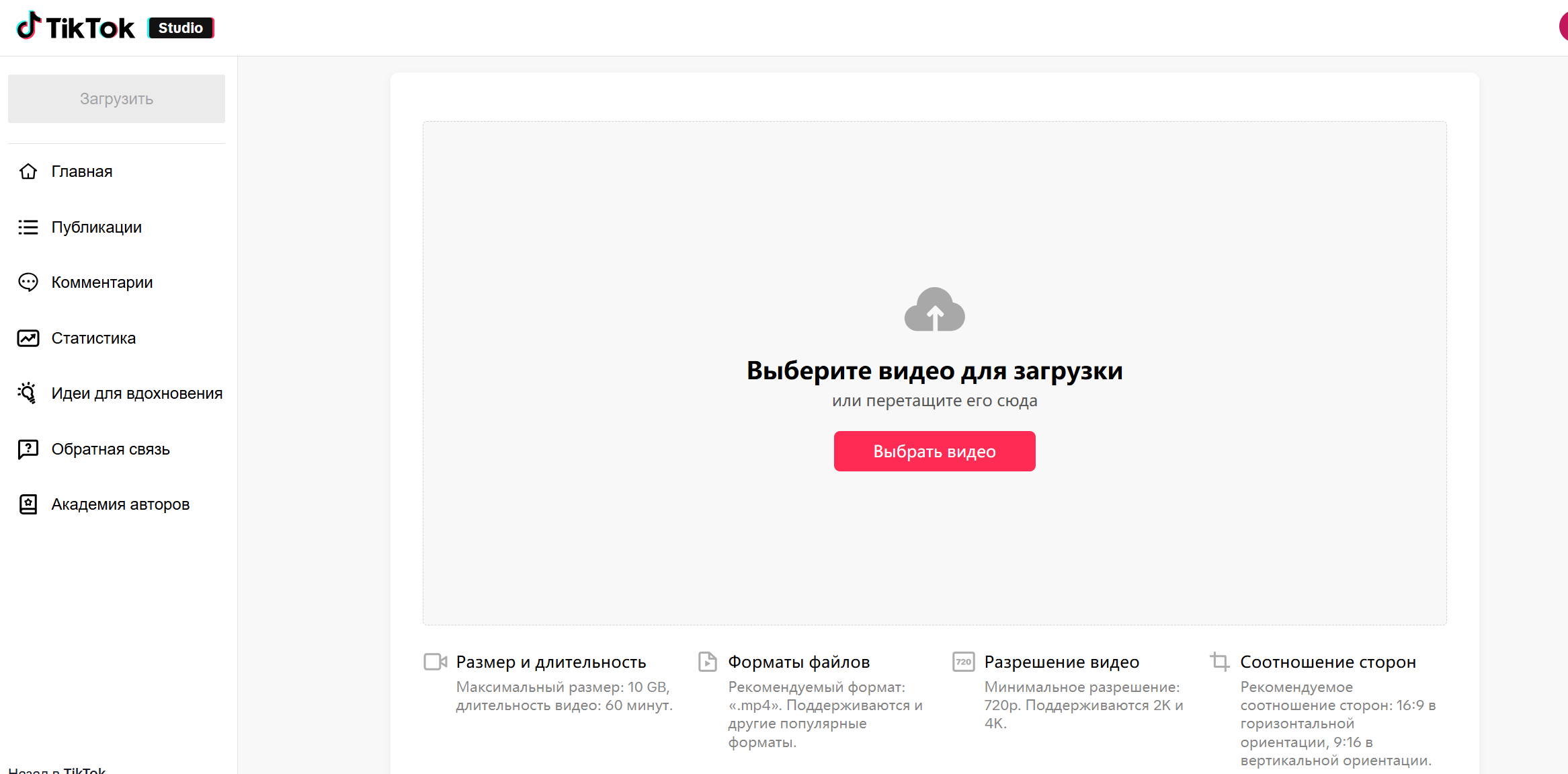Screen dimensions: 1568x774
Task: Click the crop icon for Соотношение сторон
Action: pyautogui.click(x=1220, y=662)
